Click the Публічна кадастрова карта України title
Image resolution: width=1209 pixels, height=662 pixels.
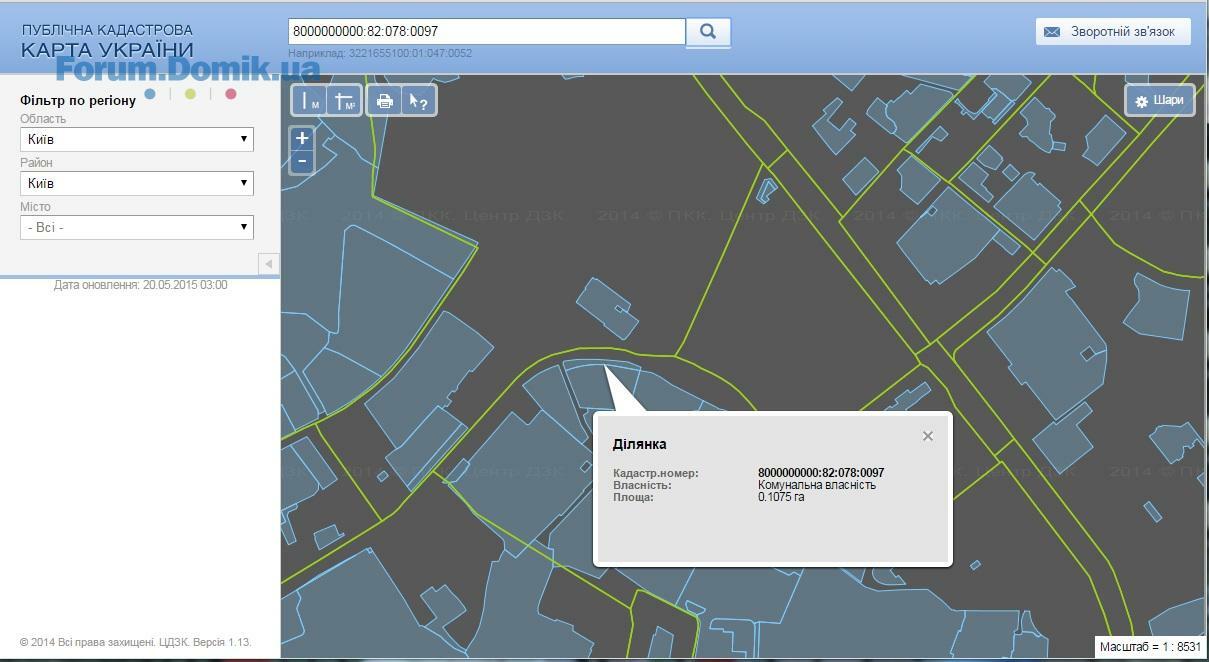click(107, 41)
